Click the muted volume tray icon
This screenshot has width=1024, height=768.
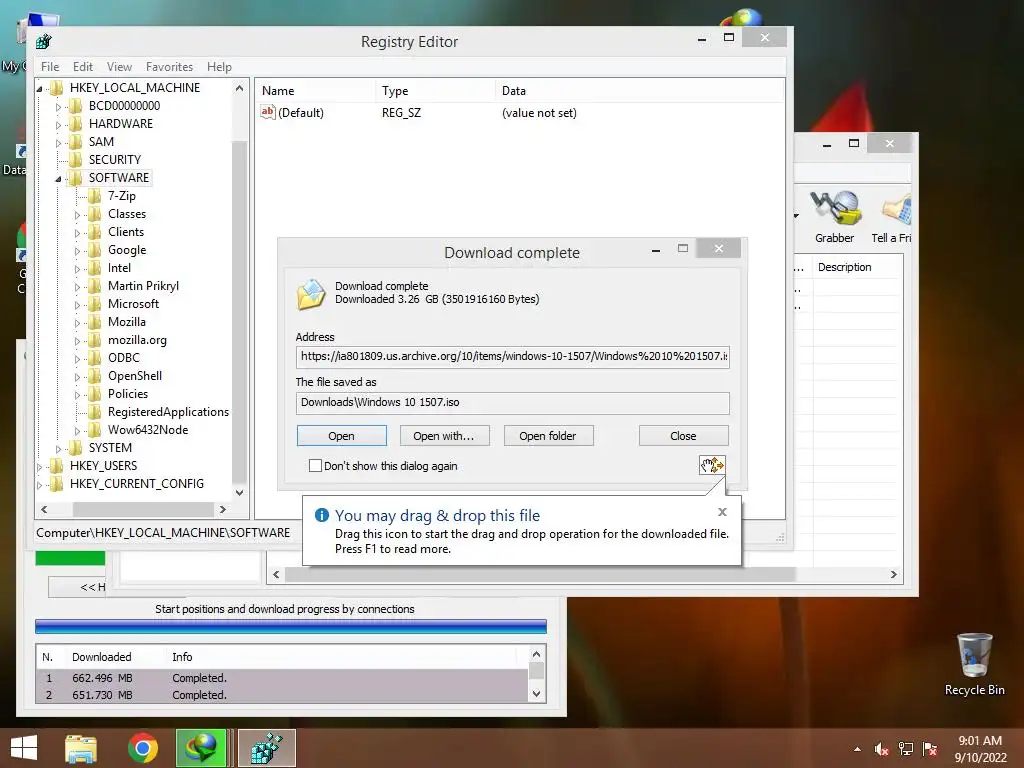pyautogui.click(x=882, y=749)
